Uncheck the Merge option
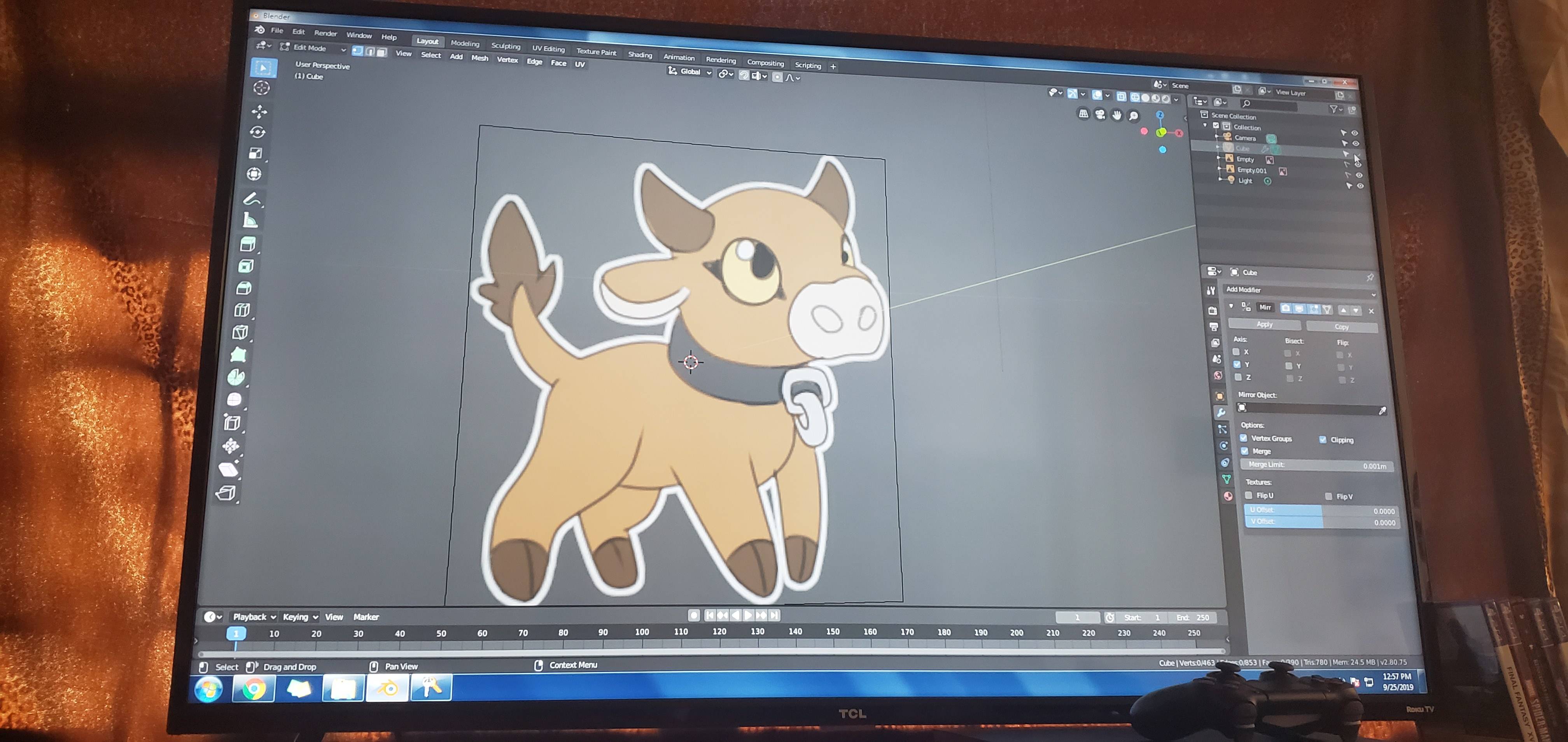The image size is (1568, 742). click(1245, 451)
